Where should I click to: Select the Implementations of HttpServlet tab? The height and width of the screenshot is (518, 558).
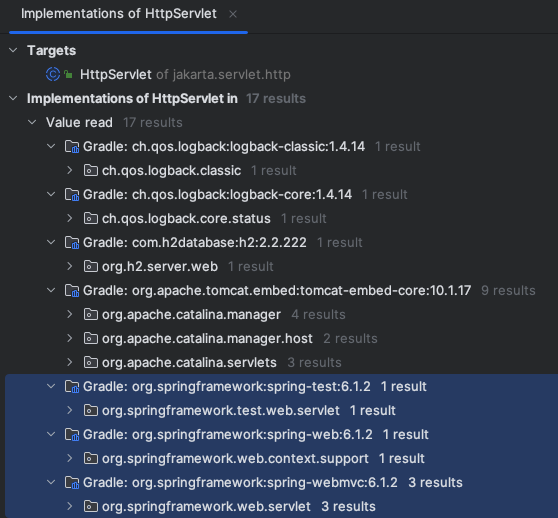point(119,14)
